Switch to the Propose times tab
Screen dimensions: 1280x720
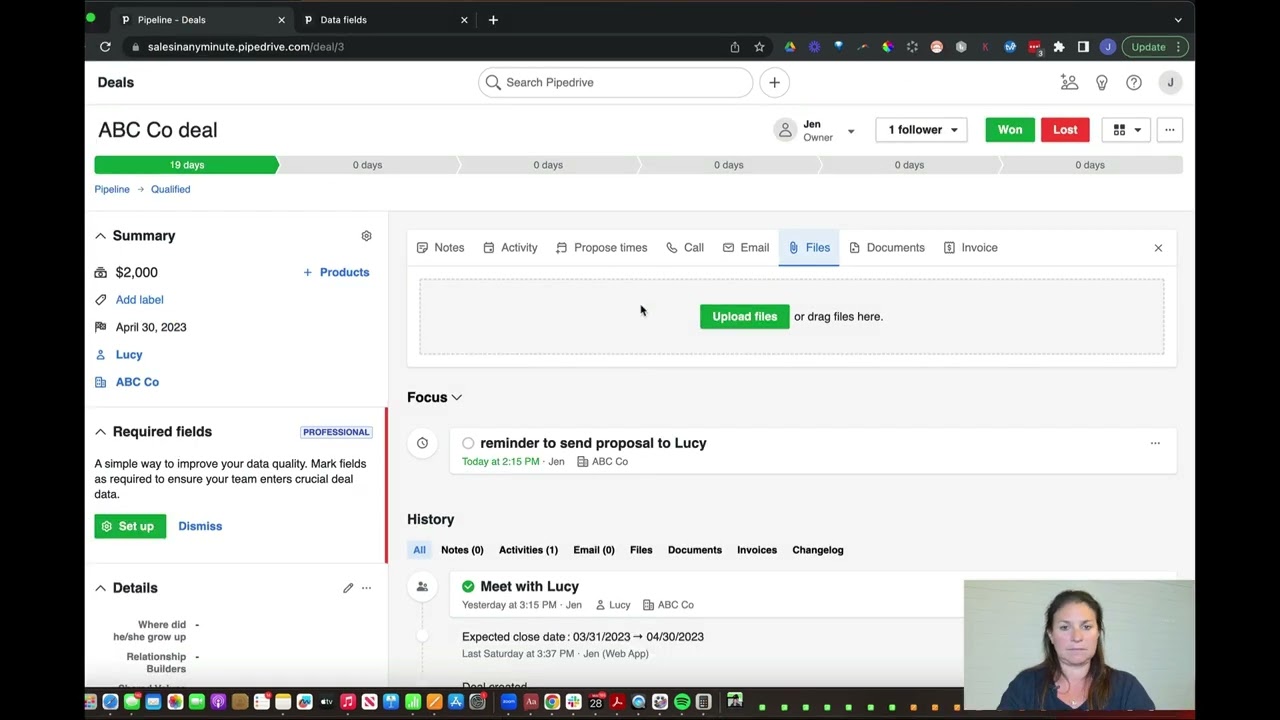pos(601,248)
